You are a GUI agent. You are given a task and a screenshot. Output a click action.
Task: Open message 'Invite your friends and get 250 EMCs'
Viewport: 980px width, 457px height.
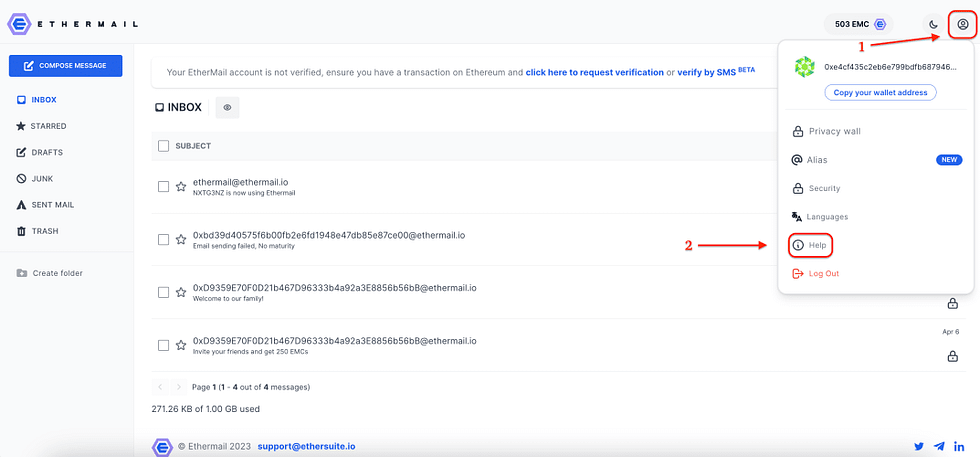tap(251, 351)
